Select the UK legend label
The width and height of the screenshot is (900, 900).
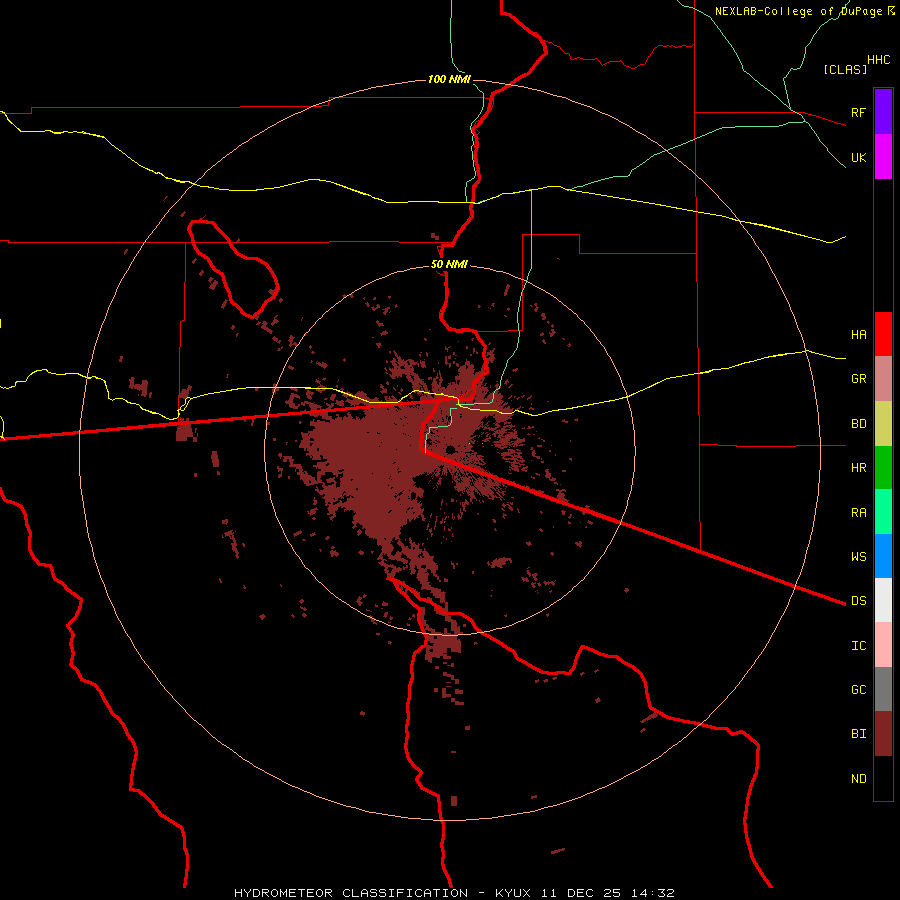[x=858, y=157]
